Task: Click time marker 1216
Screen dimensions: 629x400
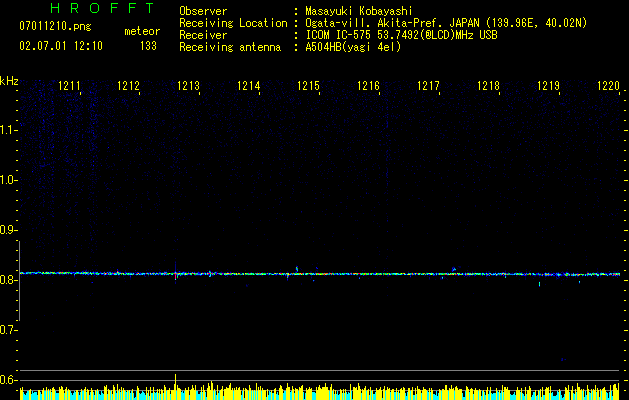Action: (368, 86)
